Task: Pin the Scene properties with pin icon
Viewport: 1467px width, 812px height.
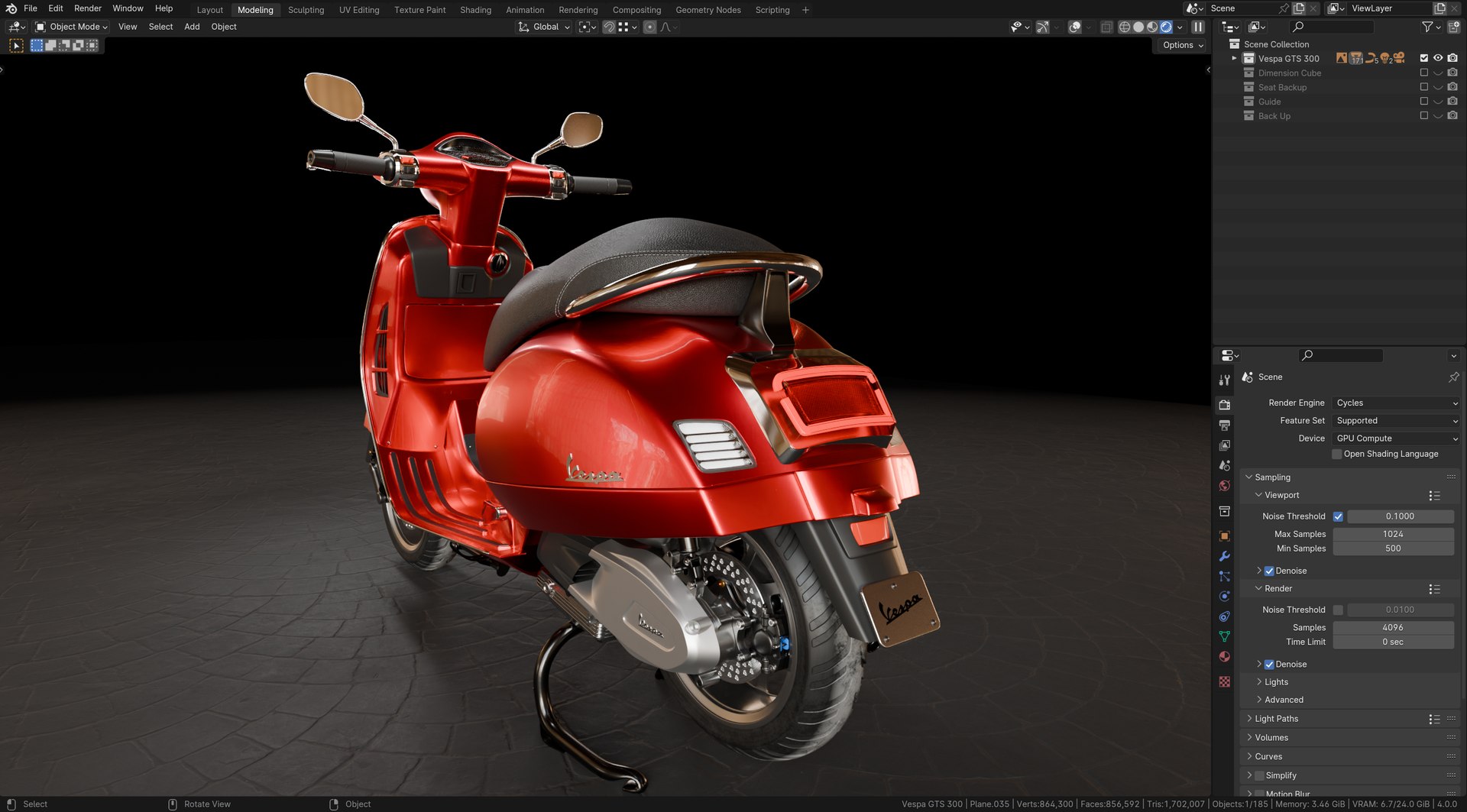Action: [1453, 377]
